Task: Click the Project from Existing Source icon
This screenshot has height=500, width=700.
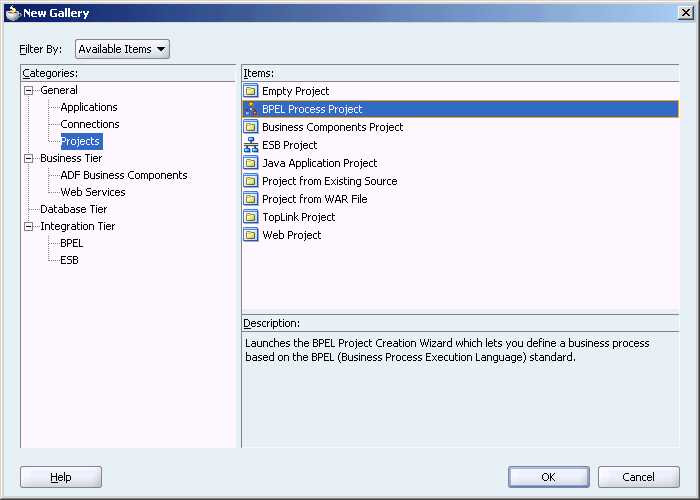Action: coord(251,181)
